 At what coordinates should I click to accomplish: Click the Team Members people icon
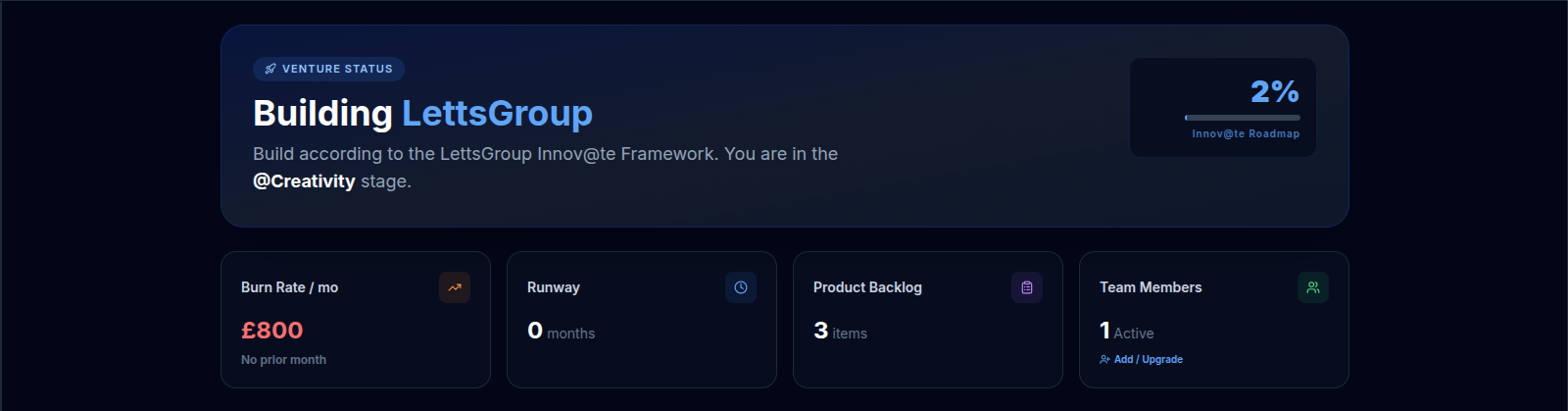[x=1313, y=287]
